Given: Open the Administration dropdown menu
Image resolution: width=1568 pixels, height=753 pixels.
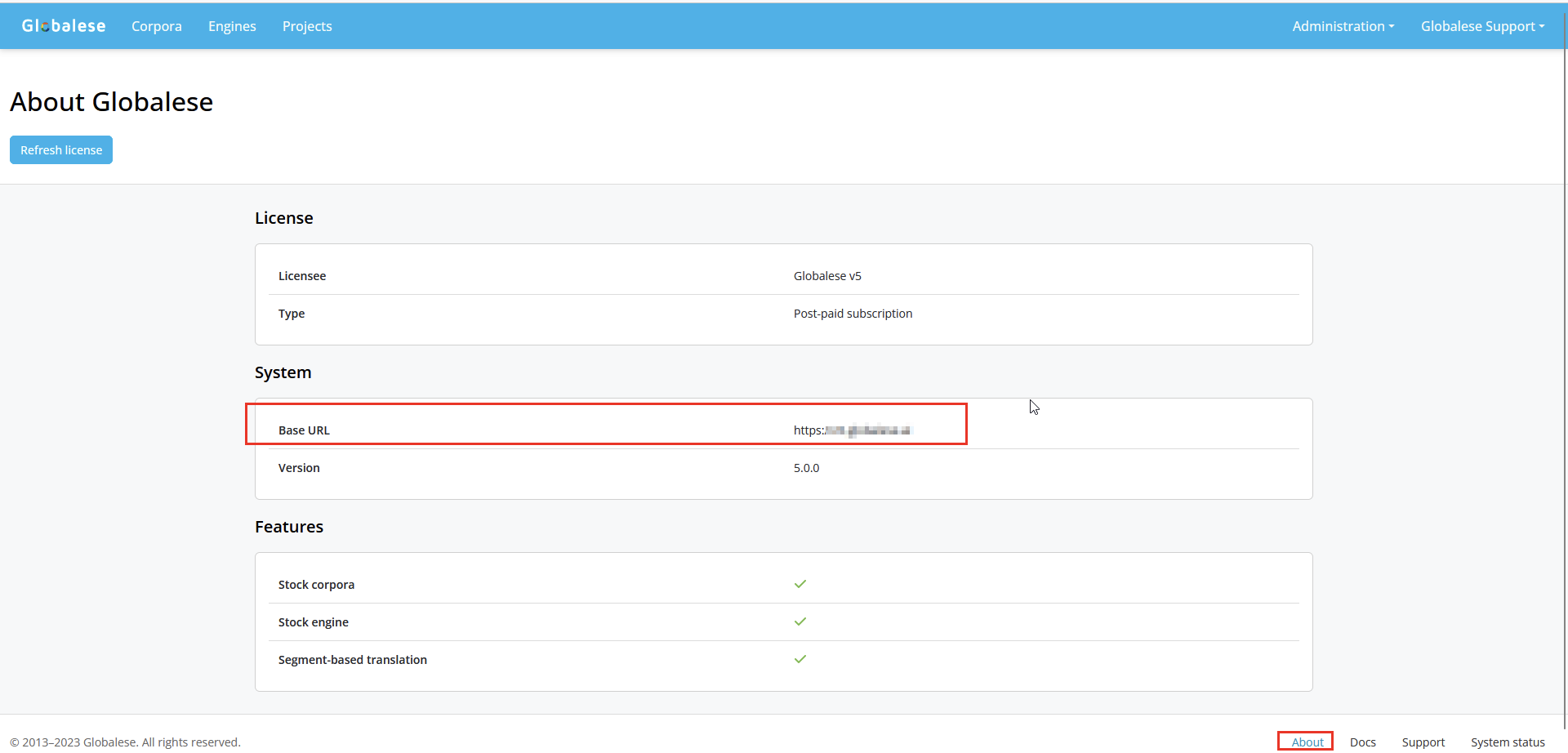Looking at the screenshot, I should (x=1343, y=26).
